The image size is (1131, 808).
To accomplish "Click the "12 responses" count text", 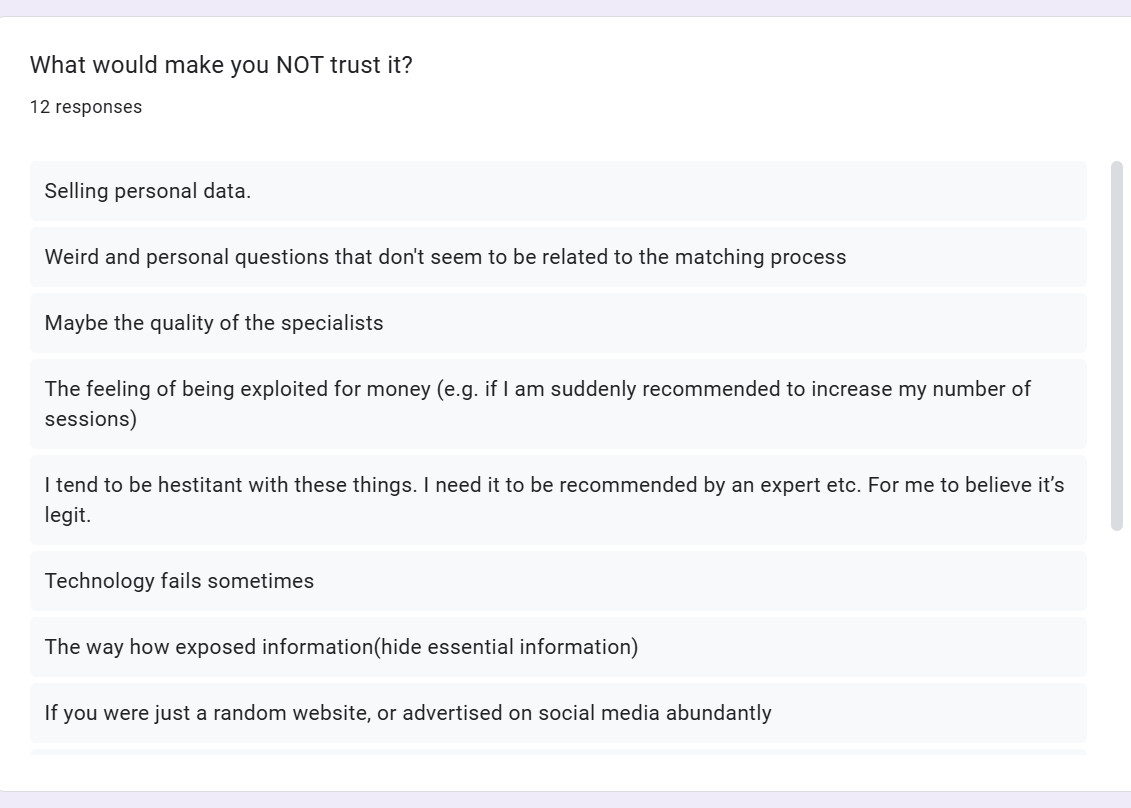I will 86,107.
